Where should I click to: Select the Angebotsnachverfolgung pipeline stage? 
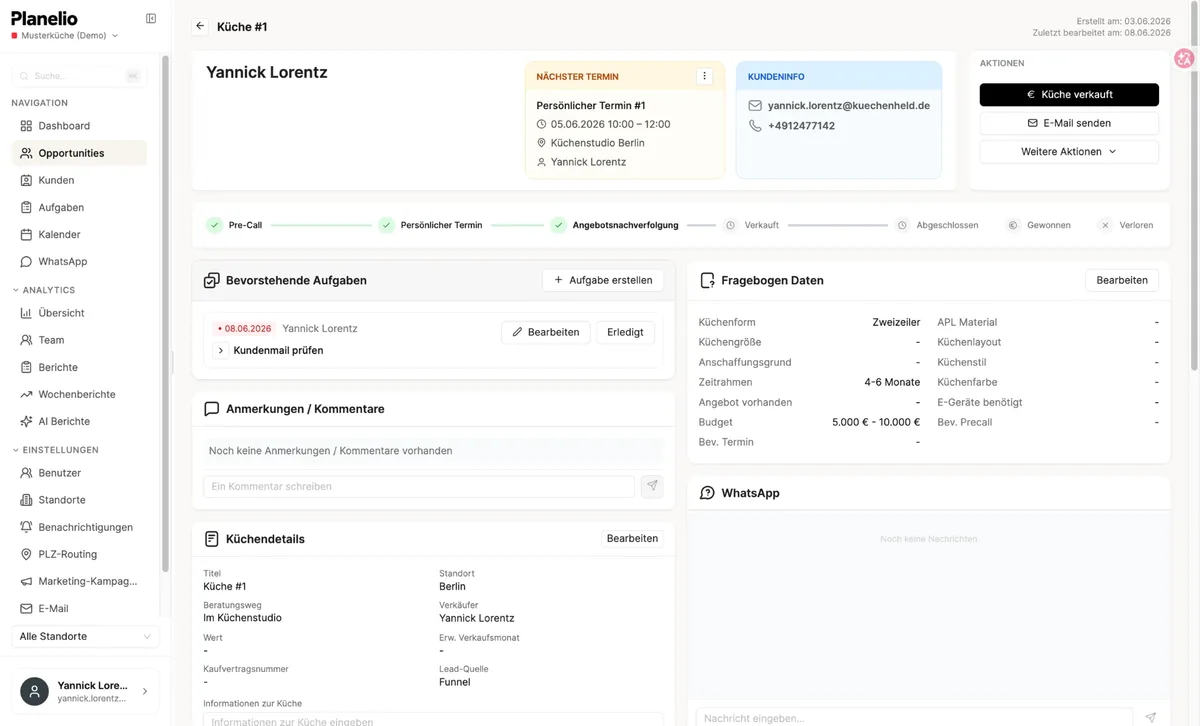coord(615,225)
